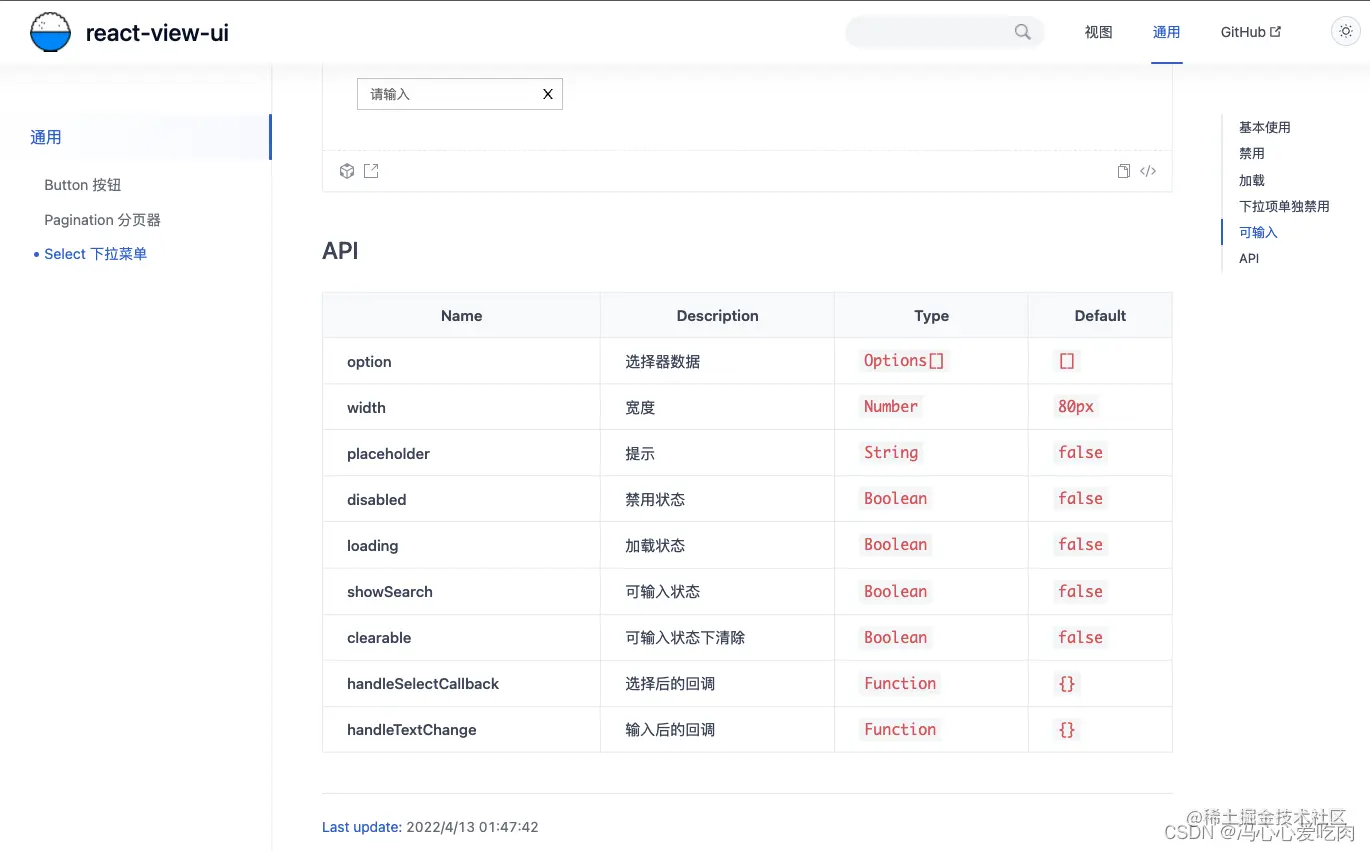Open demo in CodeSandbox cube icon

pyautogui.click(x=347, y=171)
